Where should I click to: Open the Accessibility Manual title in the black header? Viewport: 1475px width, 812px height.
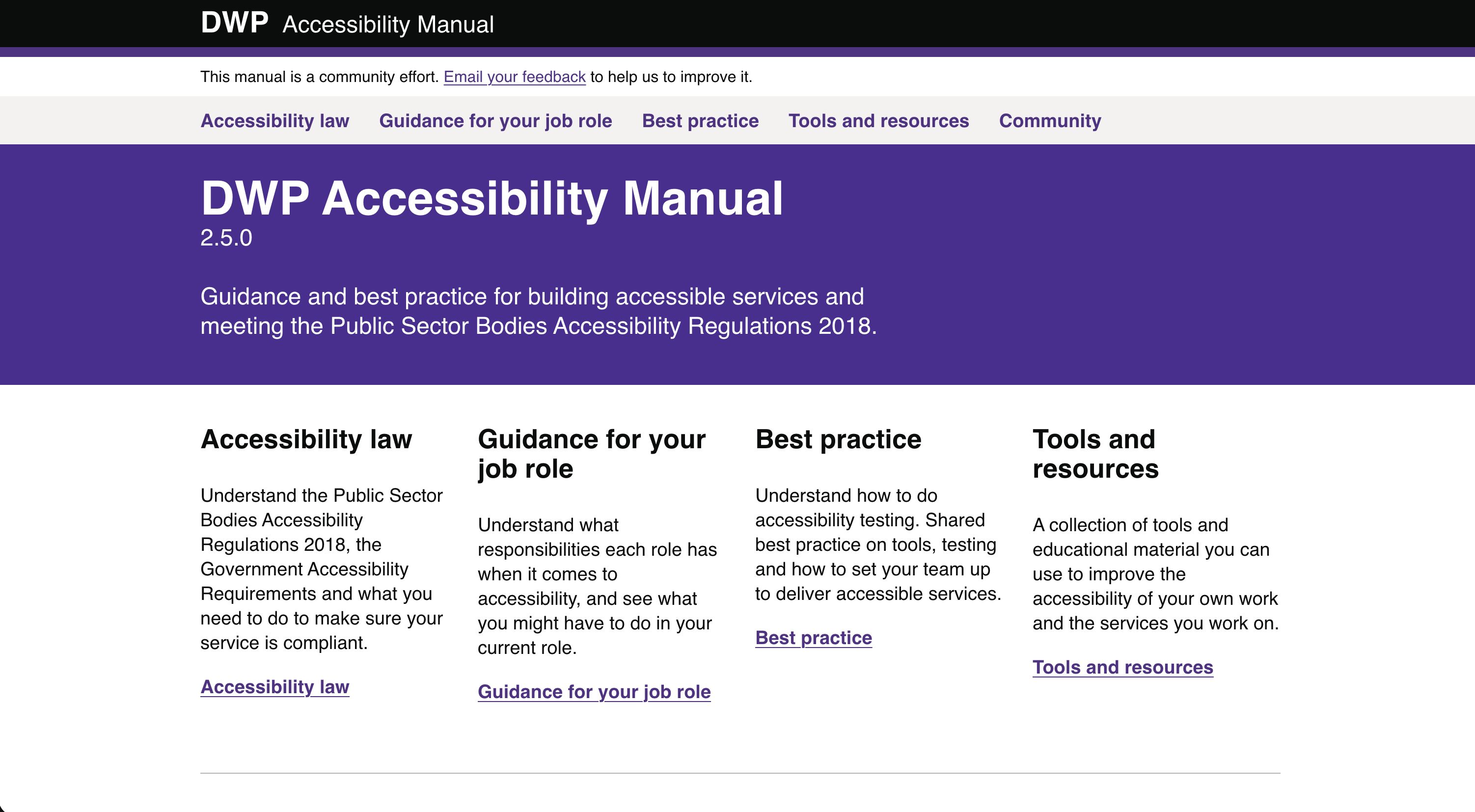[x=388, y=25]
